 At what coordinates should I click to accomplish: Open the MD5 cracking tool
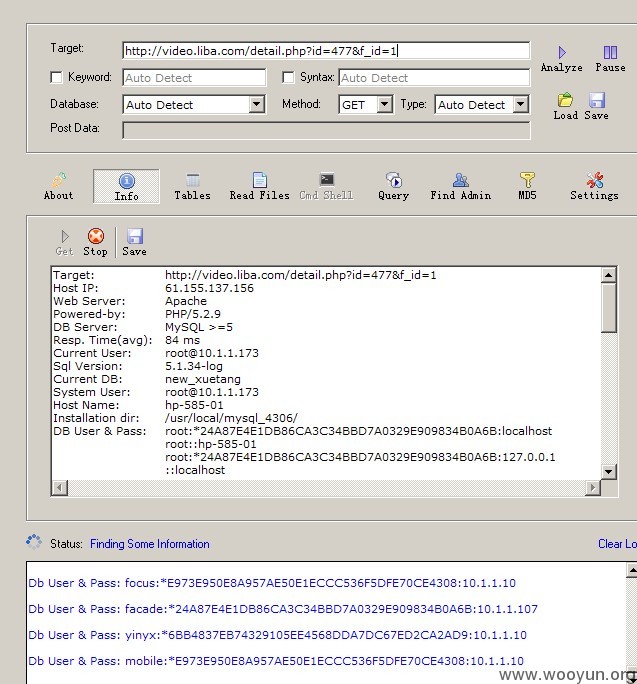[x=527, y=187]
